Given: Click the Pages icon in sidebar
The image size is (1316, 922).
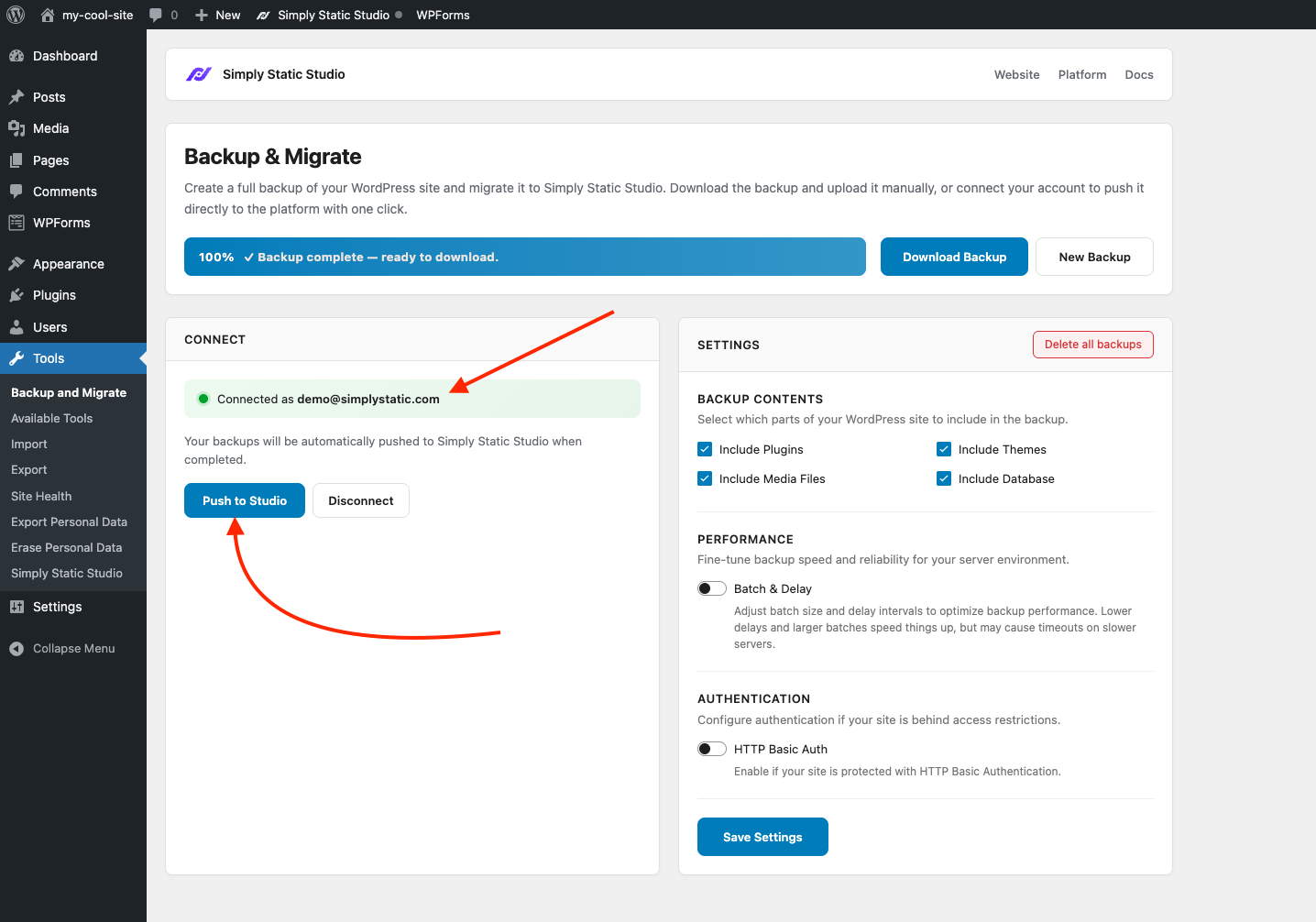Looking at the screenshot, I should click(16, 160).
